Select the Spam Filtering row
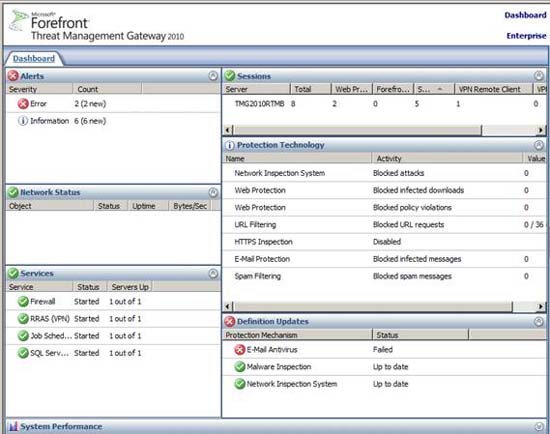This screenshot has height=434, width=550. (384, 276)
